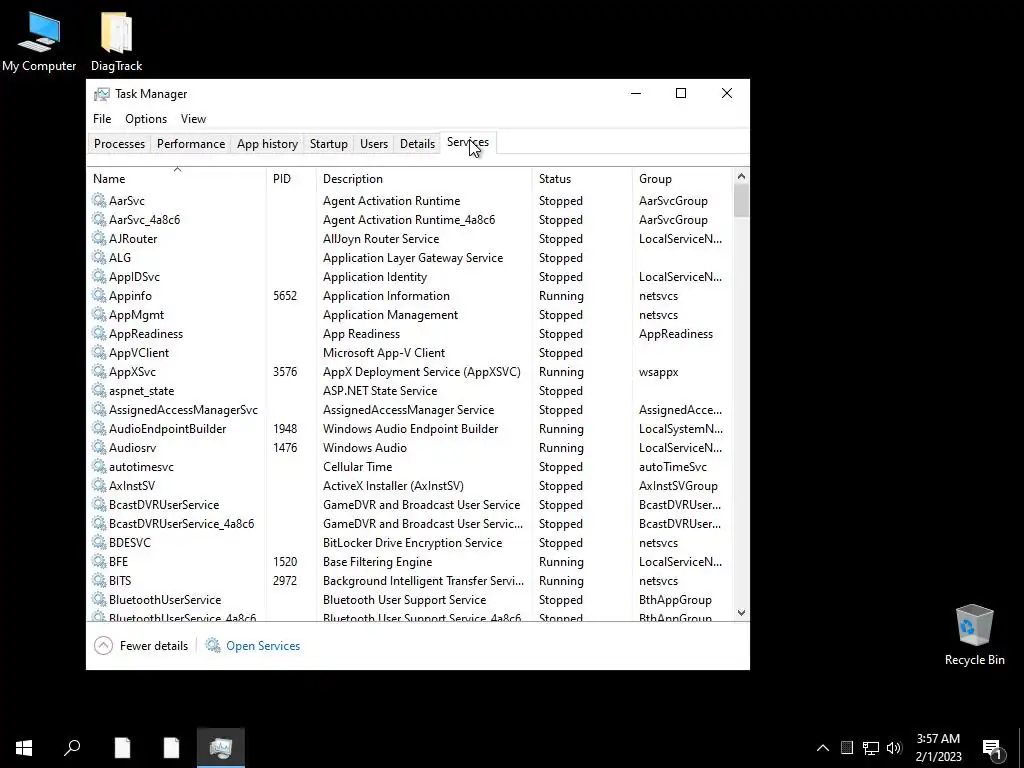Image resolution: width=1024 pixels, height=768 pixels.
Task: Open My Computer desktop icon
Action: click(x=39, y=42)
